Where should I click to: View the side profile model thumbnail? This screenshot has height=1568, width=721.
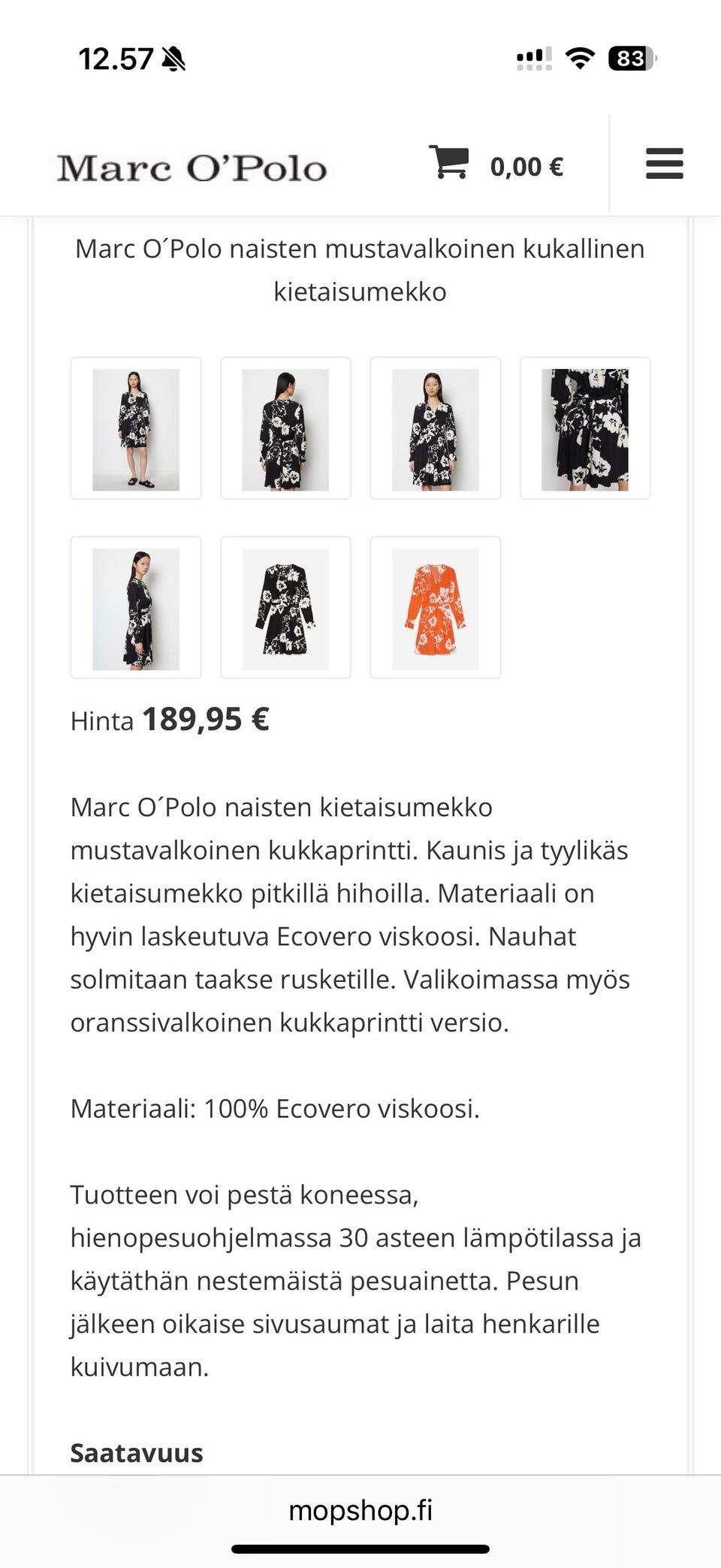point(136,608)
